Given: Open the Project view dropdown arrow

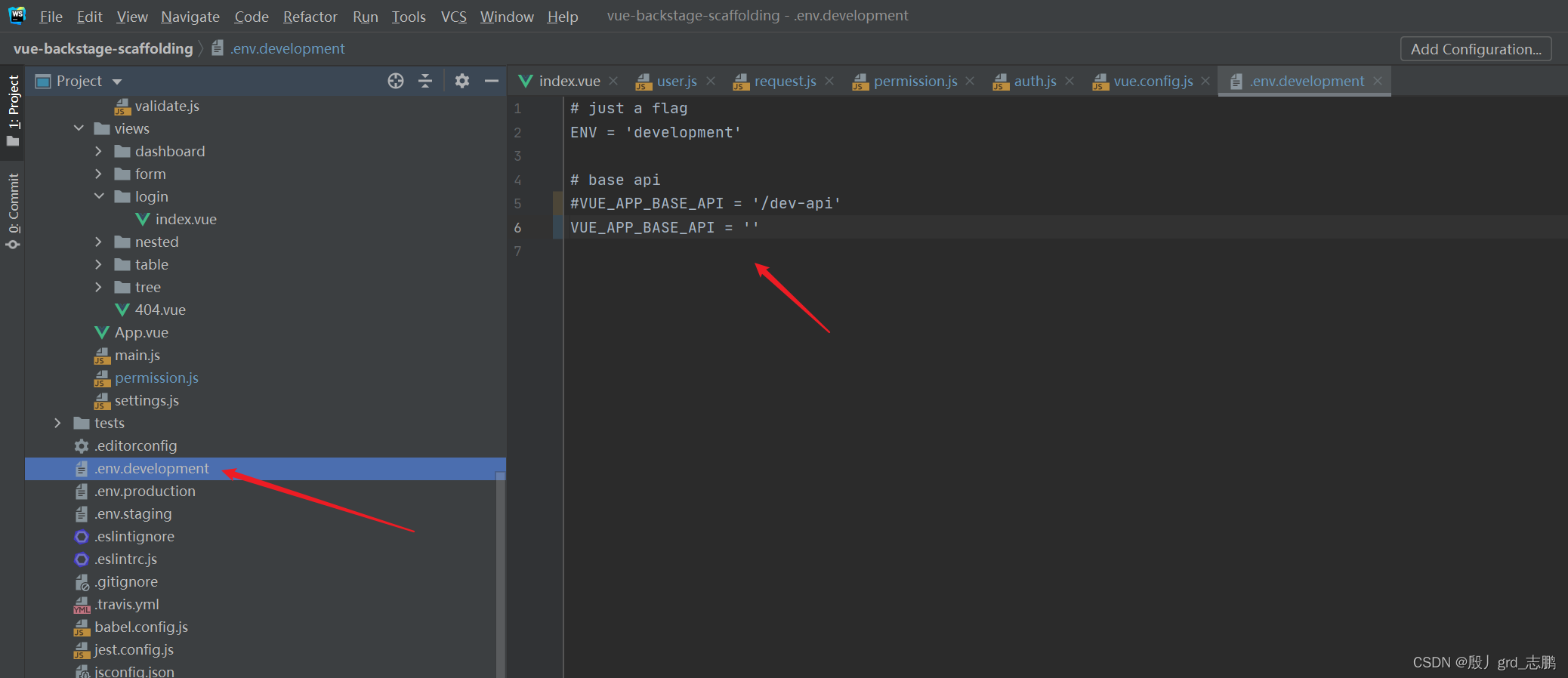Looking at the screenshot, I should (x=117, y=82).
